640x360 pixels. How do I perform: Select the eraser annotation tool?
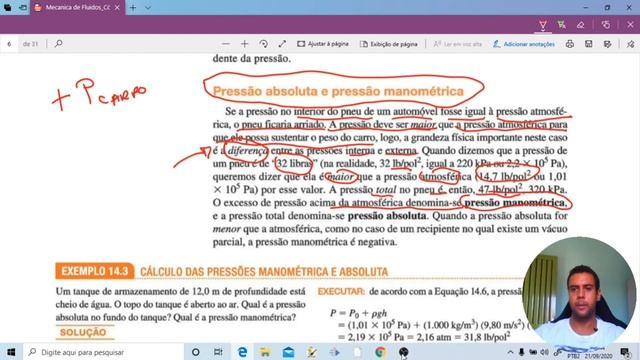coord(580,25)
